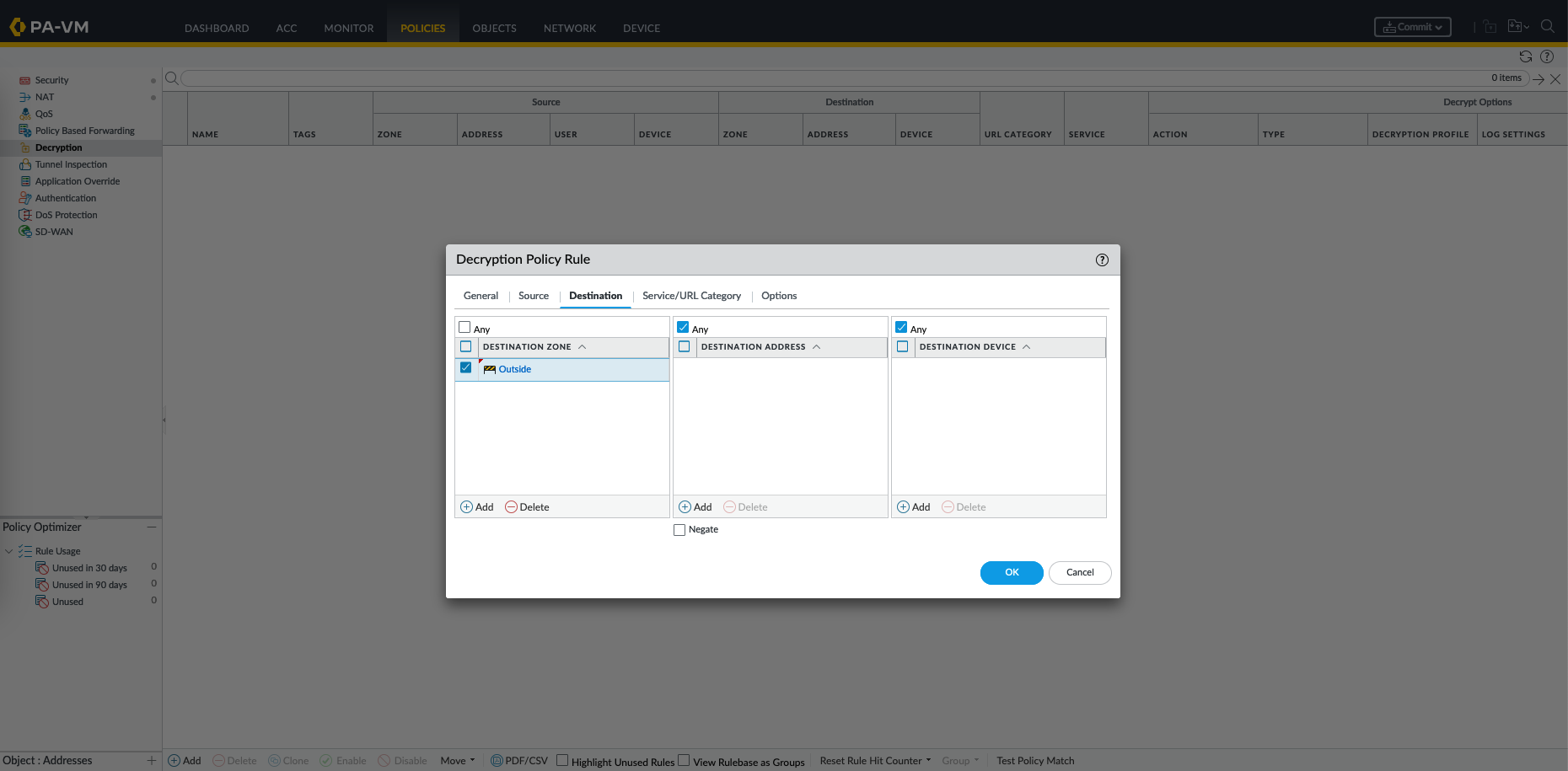Click the help icon in dialog header
Viewport: 1568px width, 771px height.
pyautogui.click(x=1101, y=260)
